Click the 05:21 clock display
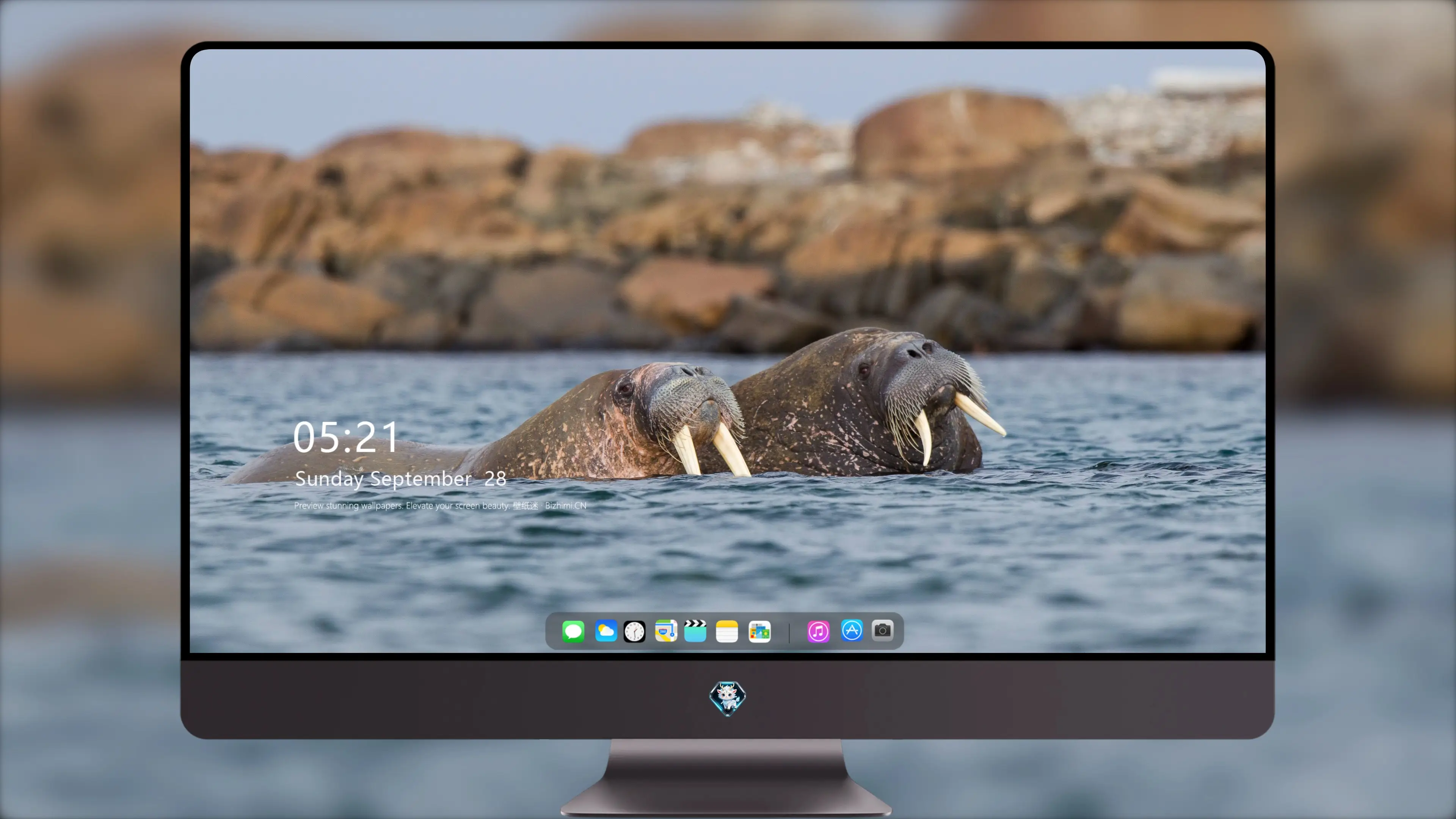Viewport: 1456px width, 819px height. (x=345, y=438)
